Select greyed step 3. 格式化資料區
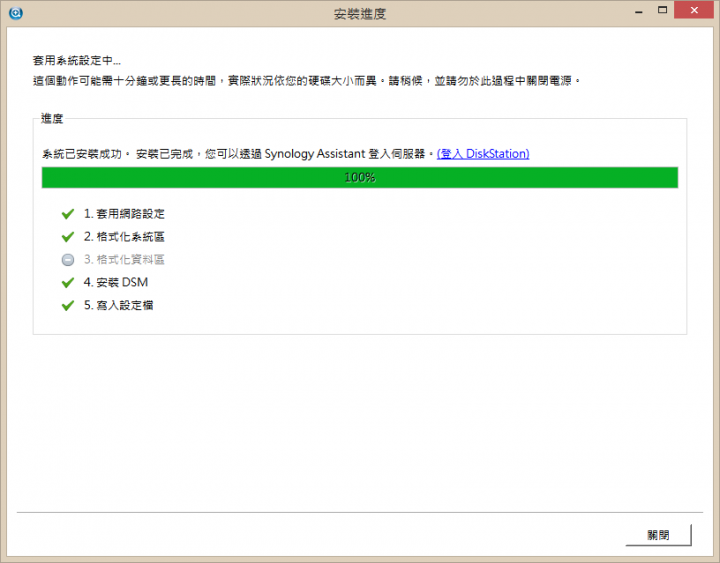This screenshot has height=563, width=720. tap(124, 260)
